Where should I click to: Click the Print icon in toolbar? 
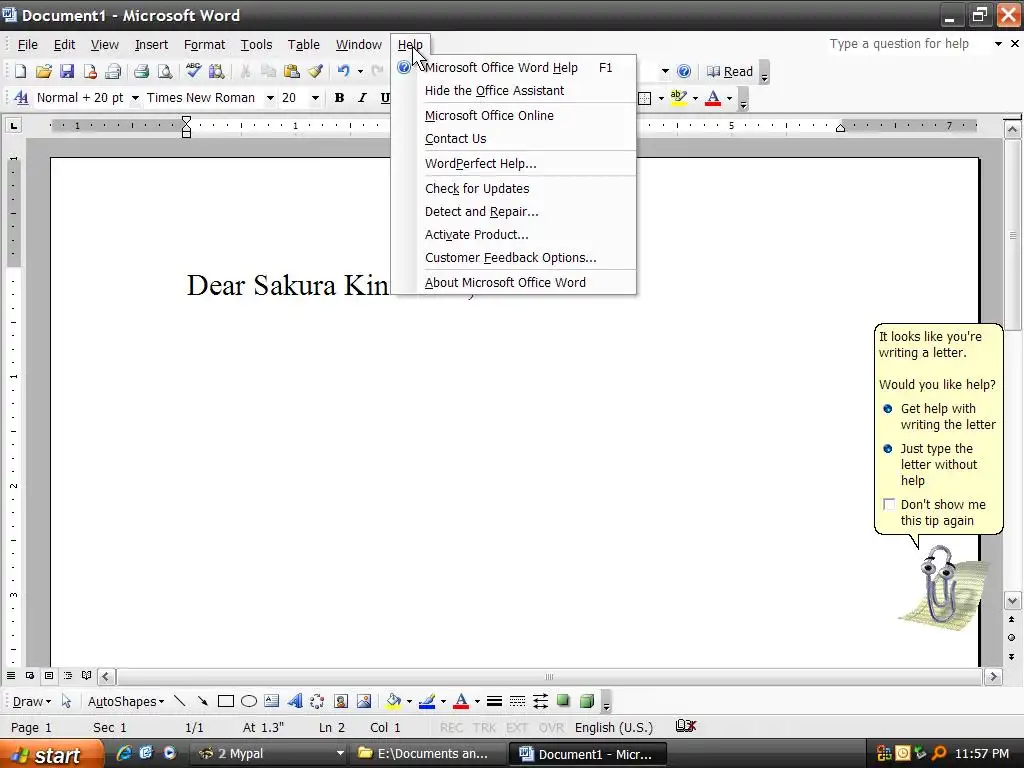(141, 71)
